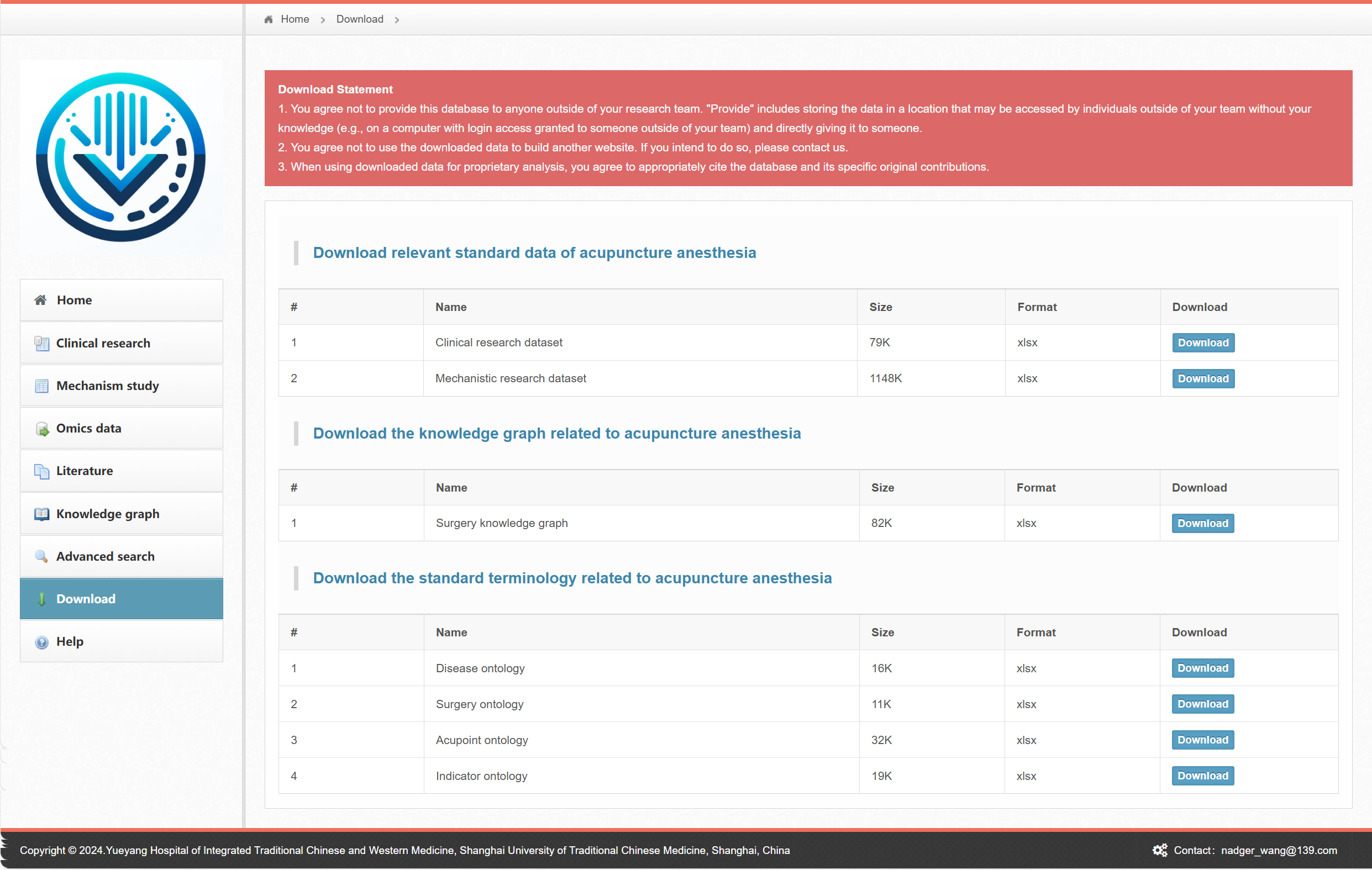
Task: Click the Literature documents icon
Action: 41,471
